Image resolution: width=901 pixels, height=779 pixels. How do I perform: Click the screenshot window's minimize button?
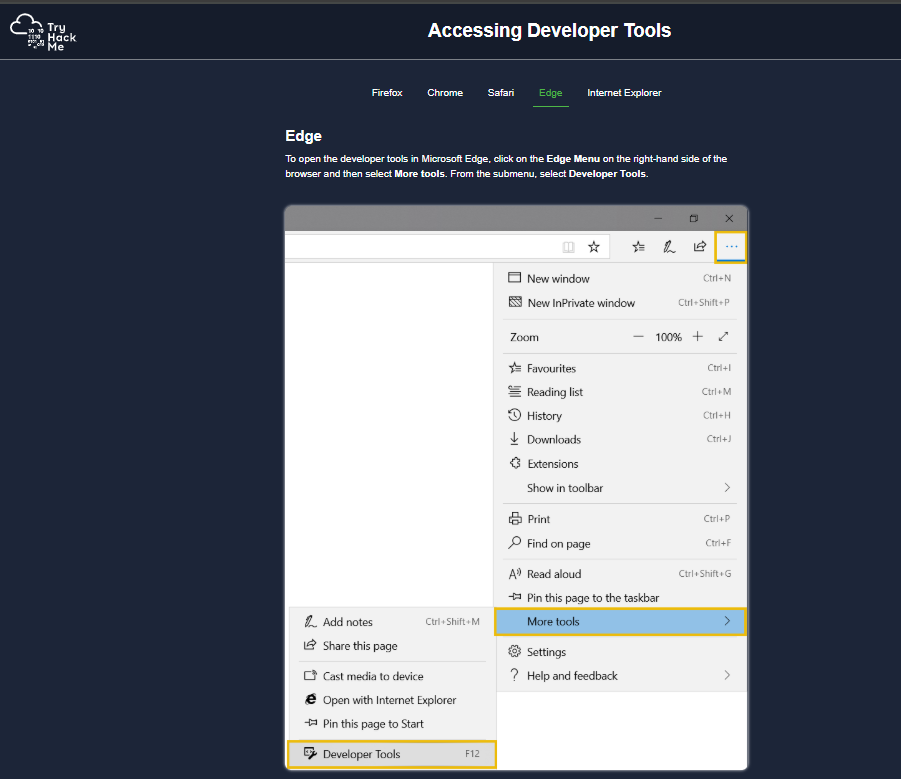point(659,218)
